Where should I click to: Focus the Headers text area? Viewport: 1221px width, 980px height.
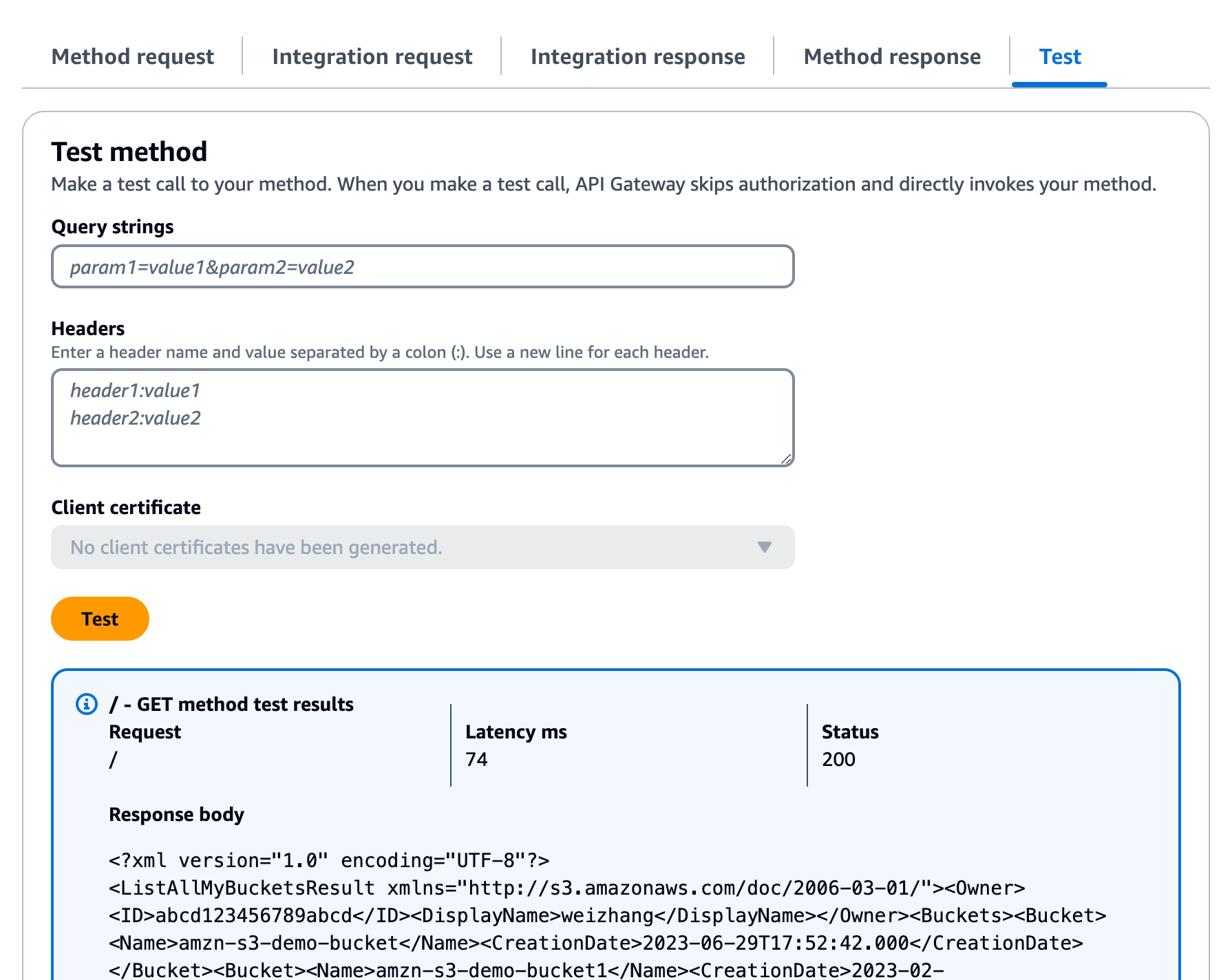422,418
